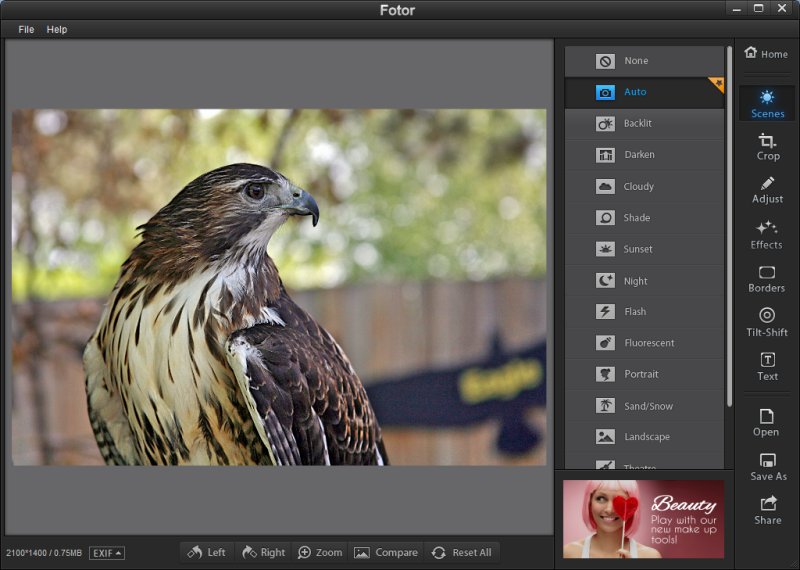Image resolution: width=800 pixels, height=570 pixels.
Task: Apply the Sunset scene preset
Action: coord(644,249)
